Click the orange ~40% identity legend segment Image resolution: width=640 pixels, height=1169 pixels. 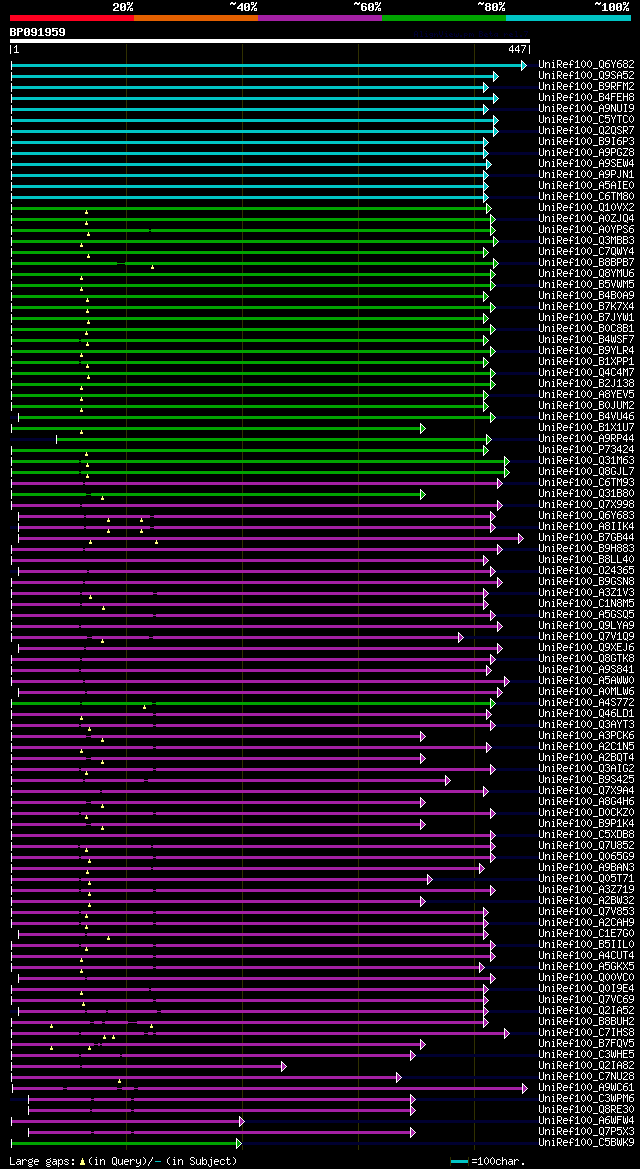196,17
